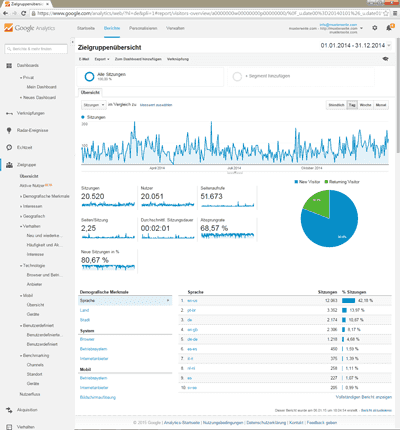Screen dimensions: 400x430
Task: Click the Radar-Ereignisse lightbulb icon
Action: click(x=9, y=130)
